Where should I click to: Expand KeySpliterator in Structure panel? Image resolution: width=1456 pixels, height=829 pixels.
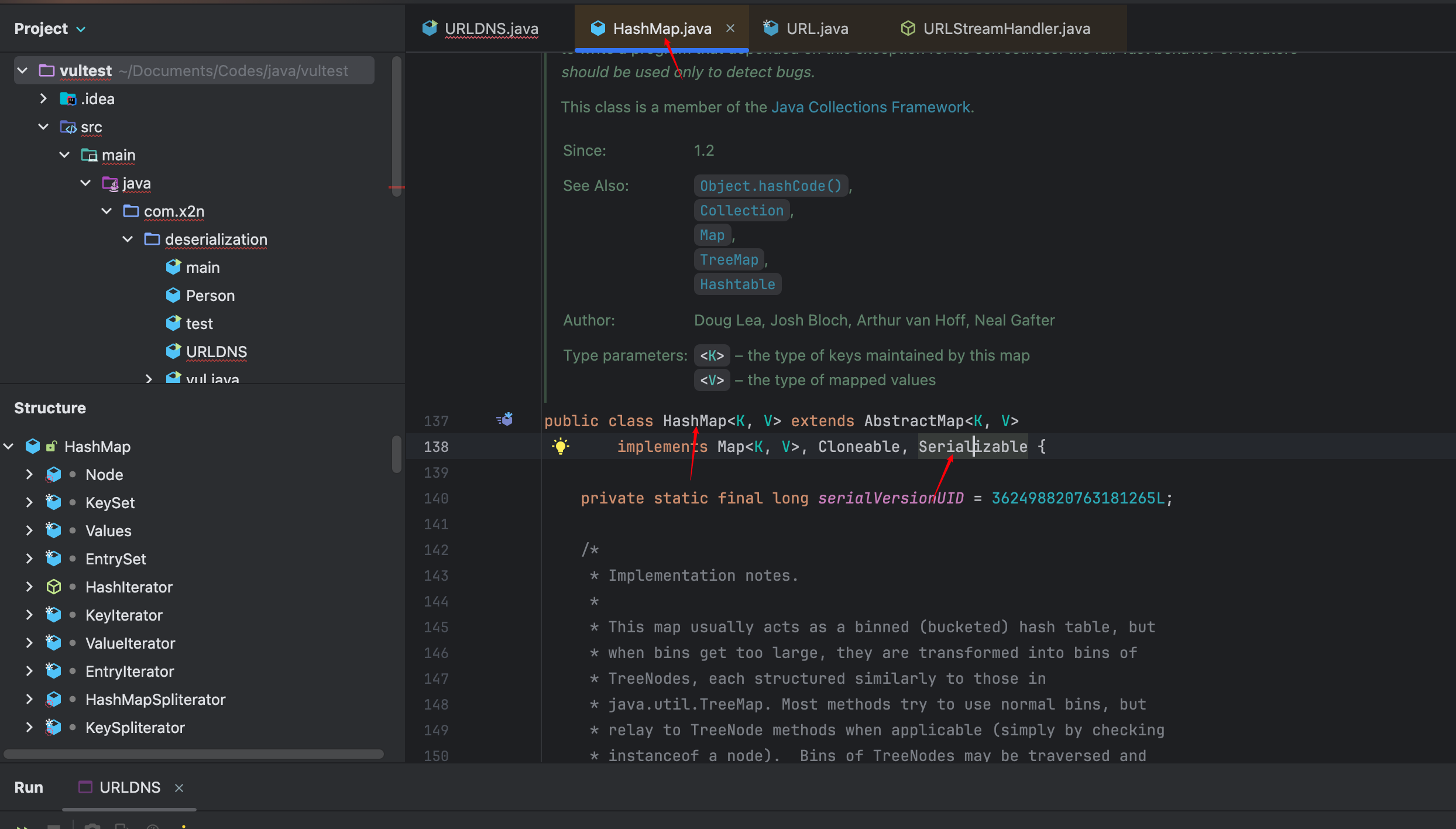29,727
